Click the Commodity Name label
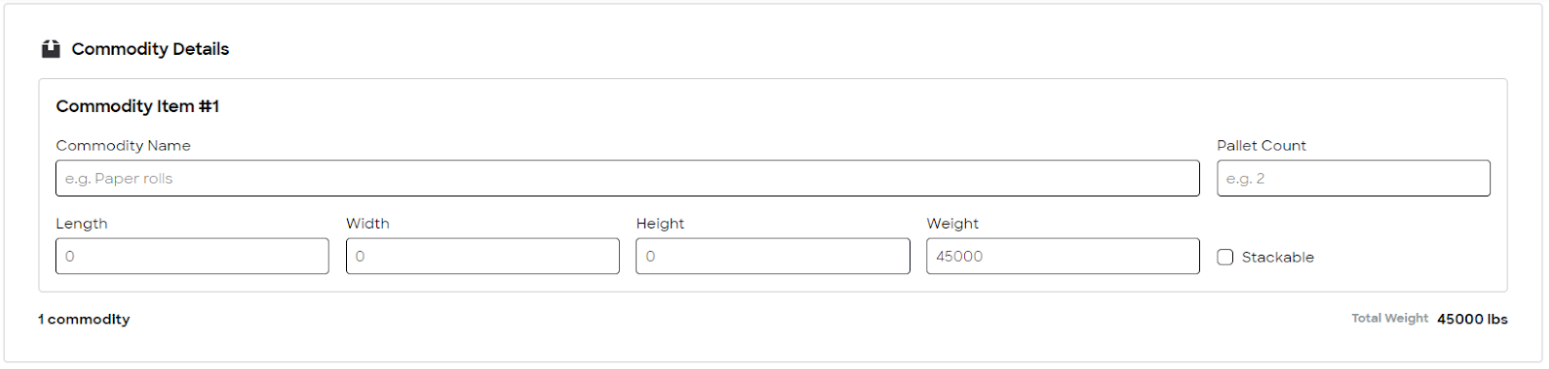Image resolution: width=1549 pixels, height=369 pixels. coord(123,146)
